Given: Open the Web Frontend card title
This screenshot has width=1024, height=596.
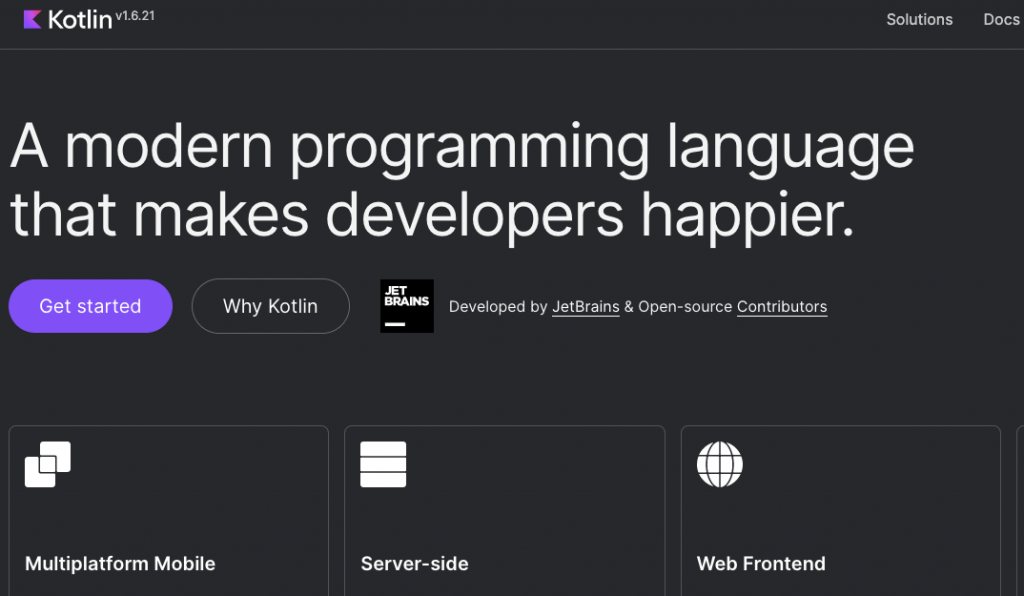Looking at the screenshot, I should (x=761, y=563).
